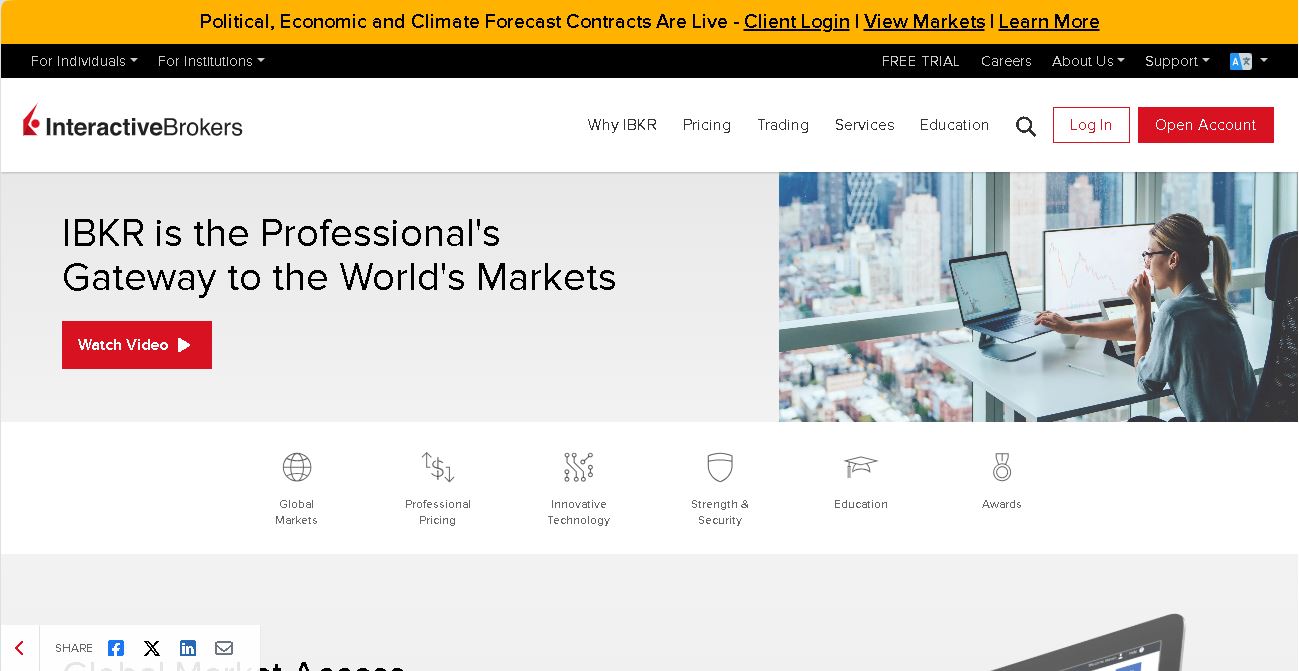Open the Pricing menu

pos(707,125)
